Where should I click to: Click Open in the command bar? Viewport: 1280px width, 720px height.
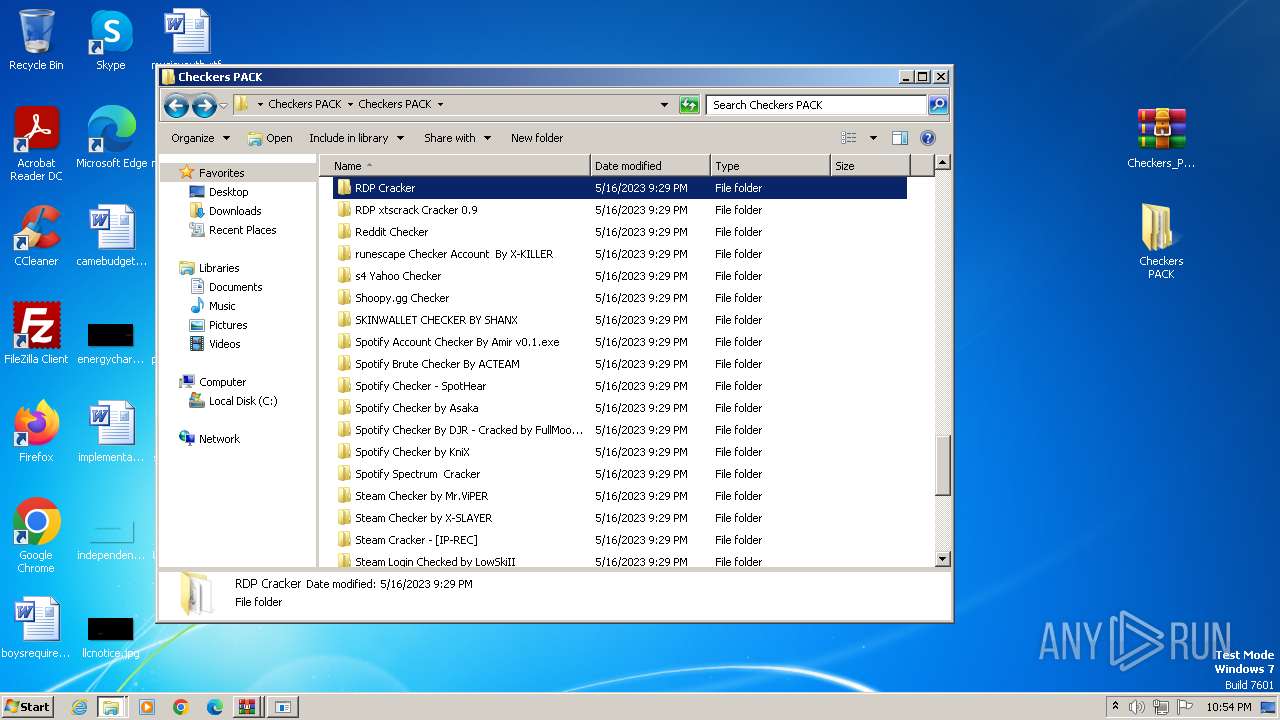pos(270,138)
